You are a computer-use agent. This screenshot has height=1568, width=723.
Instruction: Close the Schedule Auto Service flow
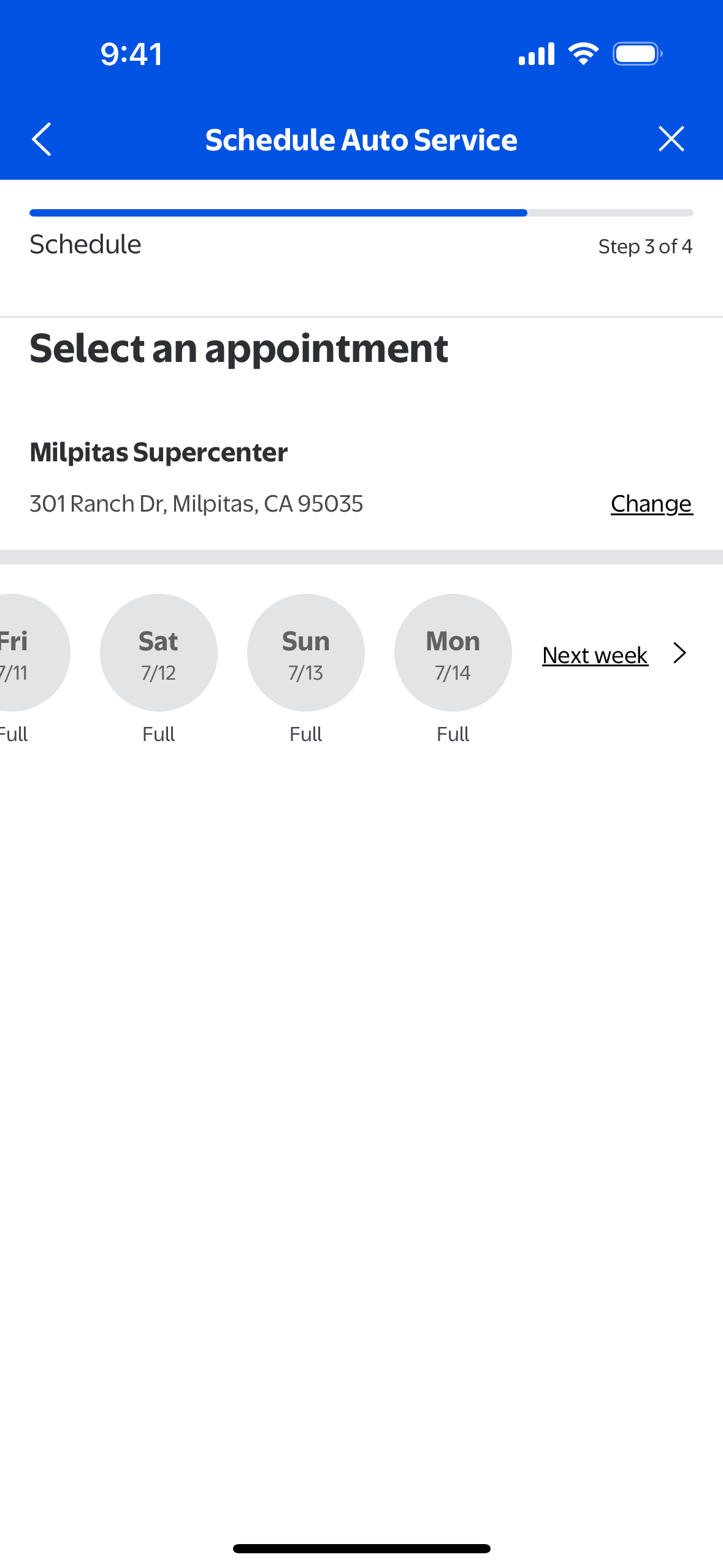coord(671,139)
